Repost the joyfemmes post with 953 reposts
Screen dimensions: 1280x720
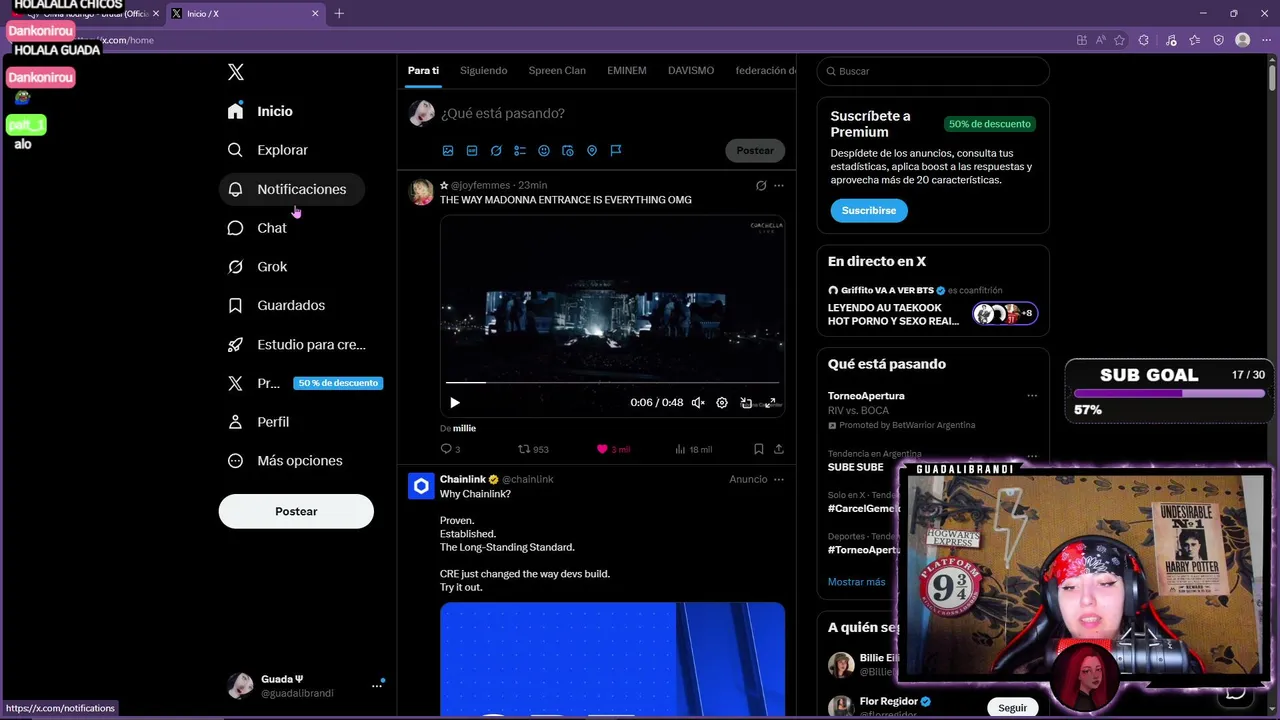[x=533, y=449]
